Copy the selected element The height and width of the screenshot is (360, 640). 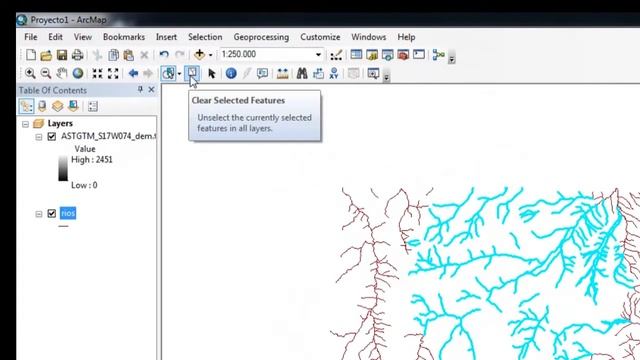pyautogui.click(x=113, y=55)
